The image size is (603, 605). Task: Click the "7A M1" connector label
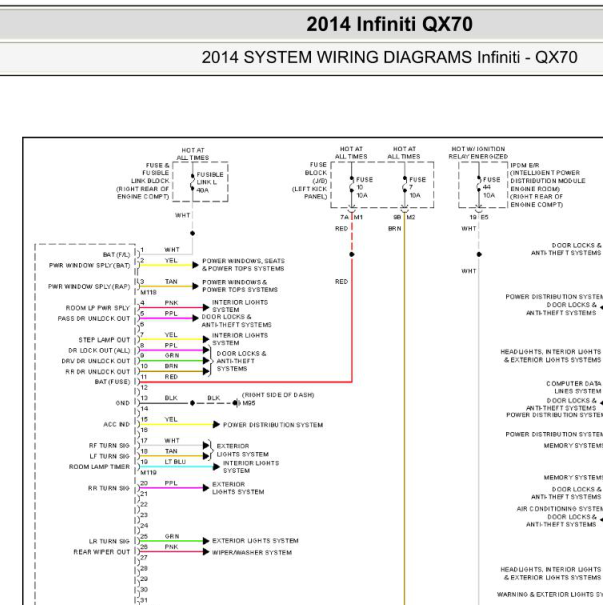pos(351,217)
